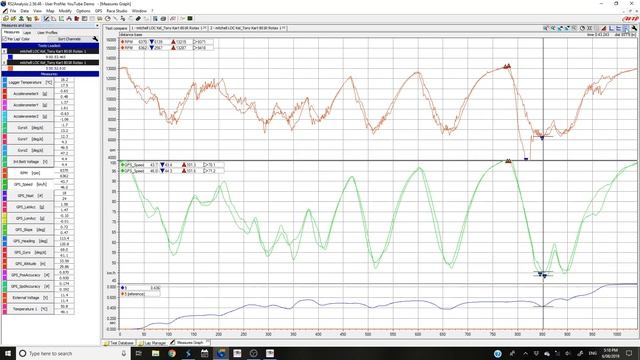Open the GPS menu
The width and height of the screenshot is (640, 360).
98,11
